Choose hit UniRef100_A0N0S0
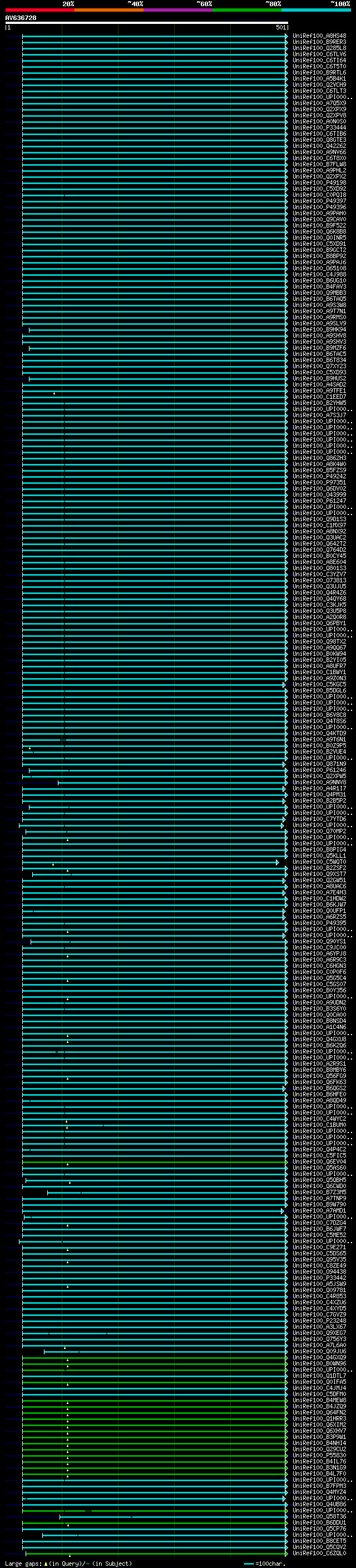The image size is (356, 1568). [x=319, y=122]
